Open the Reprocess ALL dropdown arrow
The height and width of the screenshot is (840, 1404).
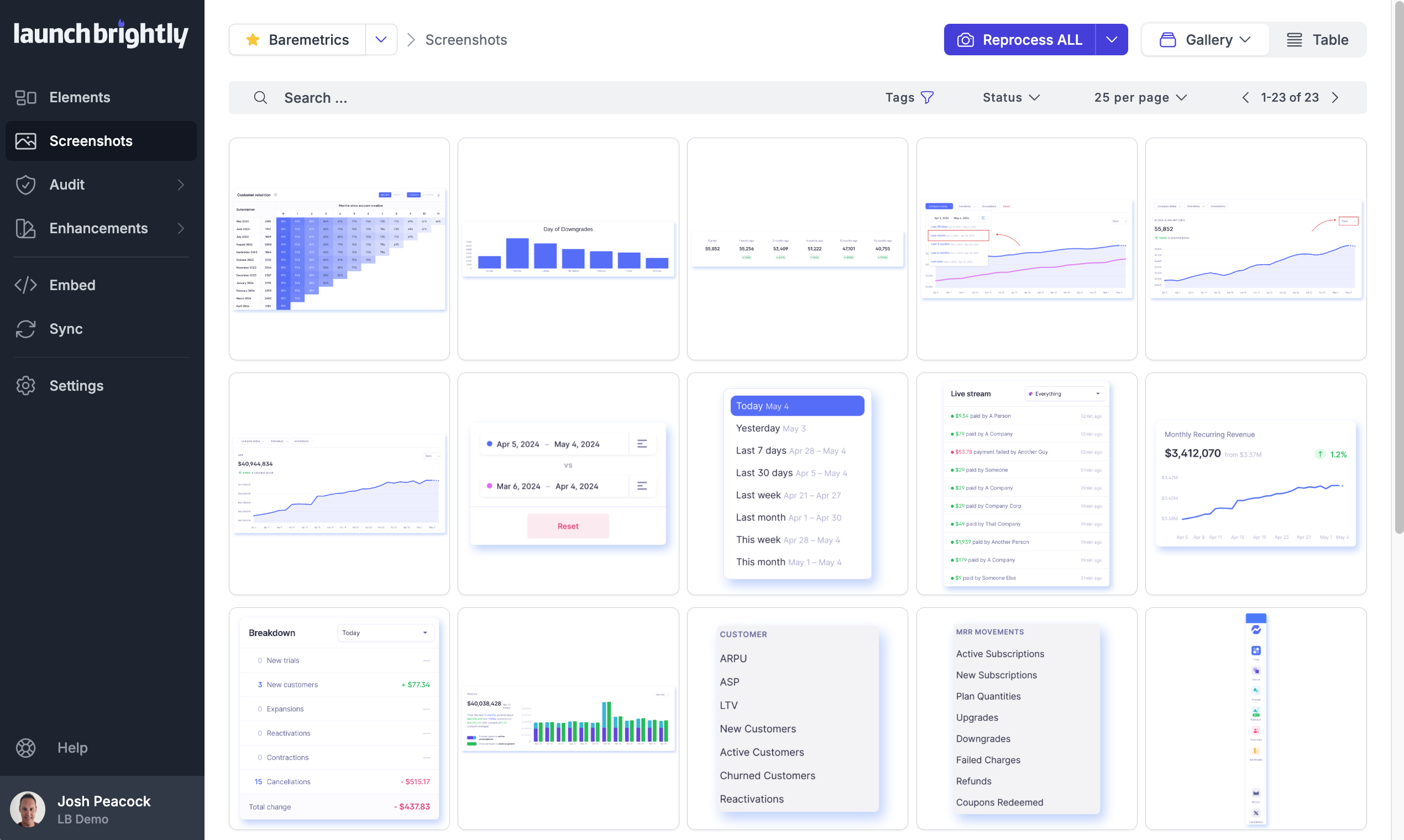[x=1111, y=40]
